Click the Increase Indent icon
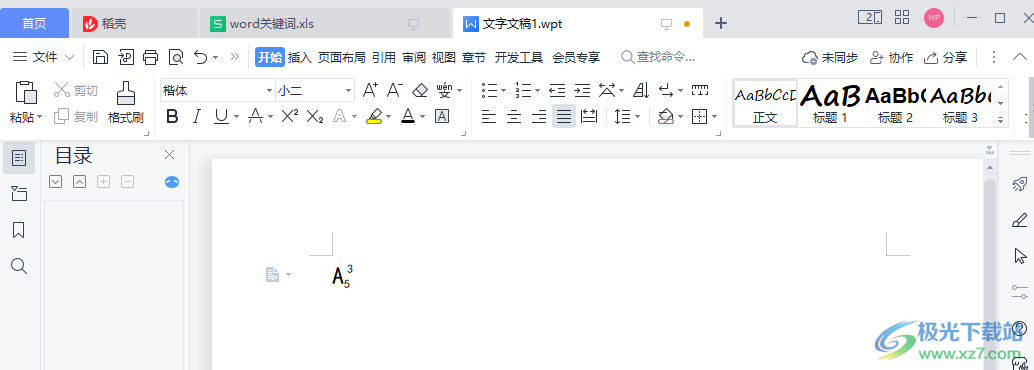 582,90
